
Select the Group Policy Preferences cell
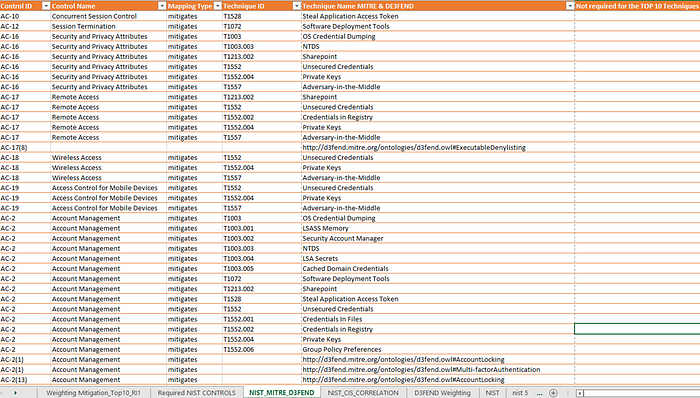click(x=438, y=349)
